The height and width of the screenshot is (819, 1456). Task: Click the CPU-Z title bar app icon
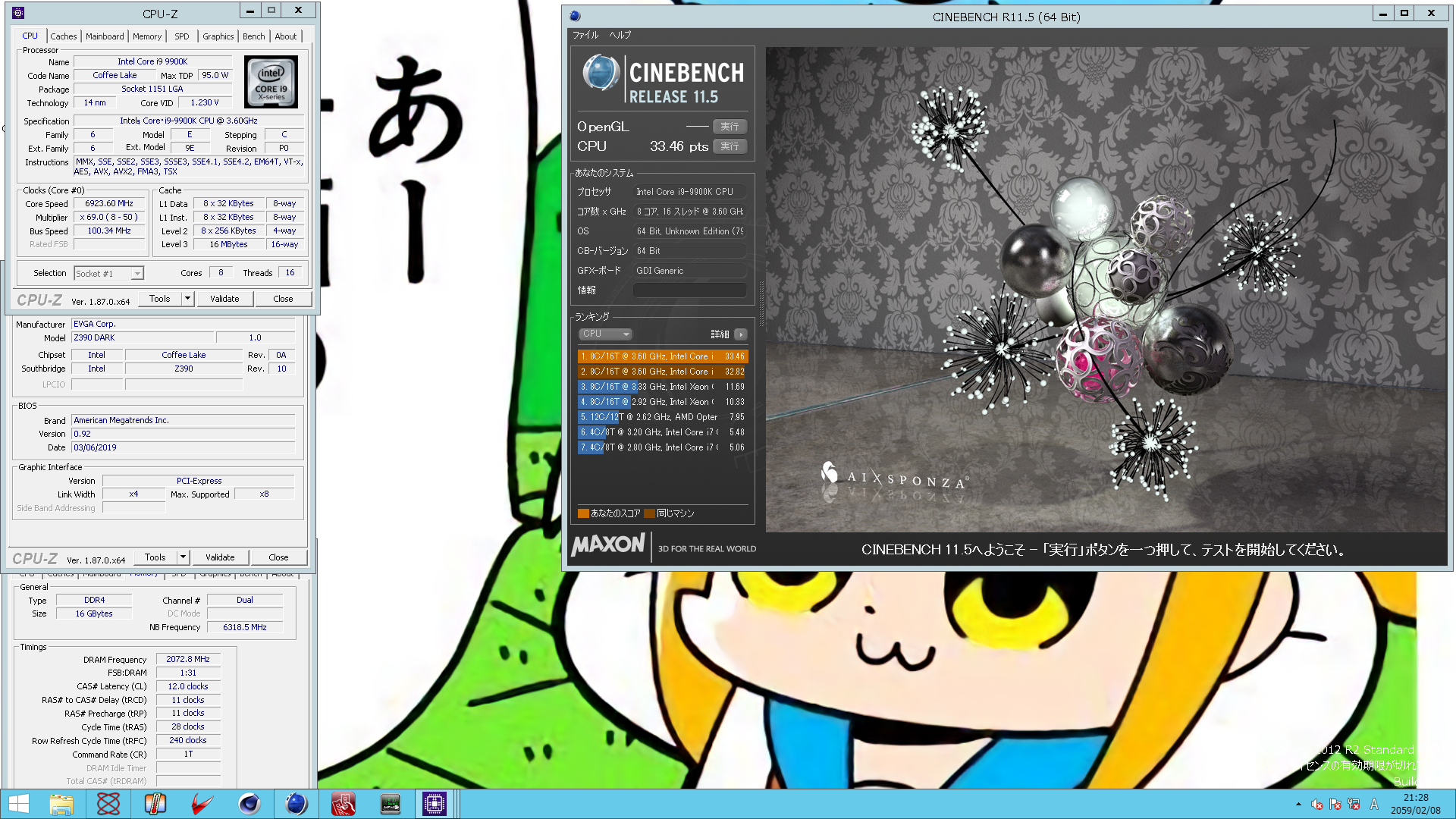pyautogui.click(x=18, y=13)
